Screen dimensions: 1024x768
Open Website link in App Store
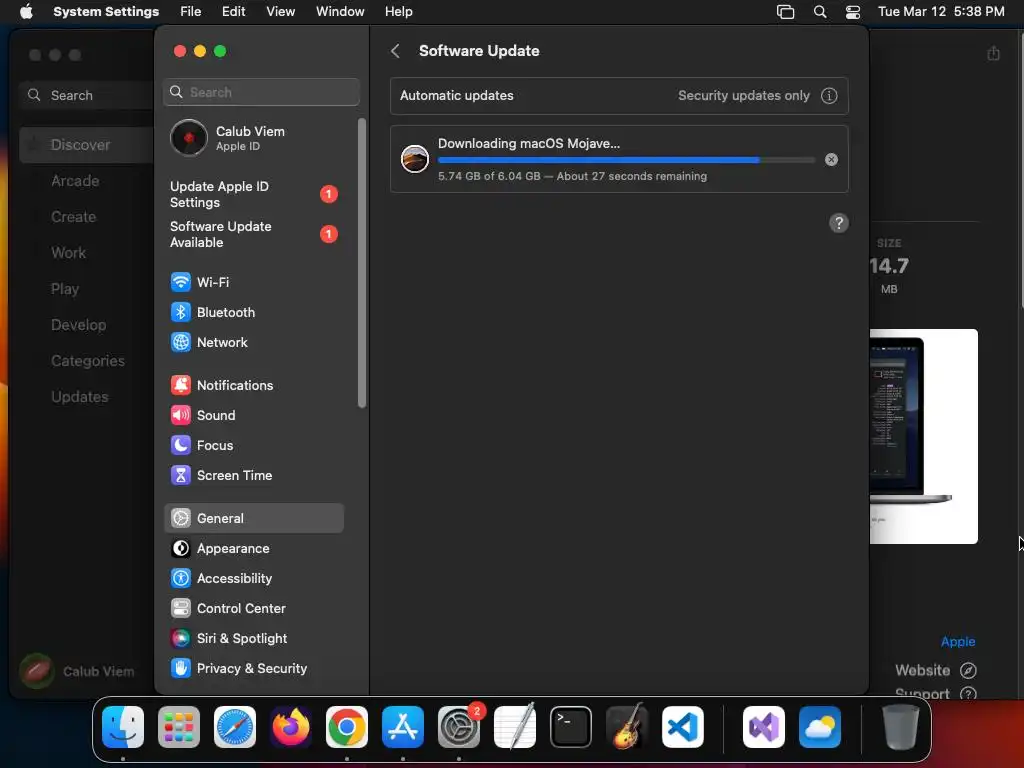pos(935,670)
